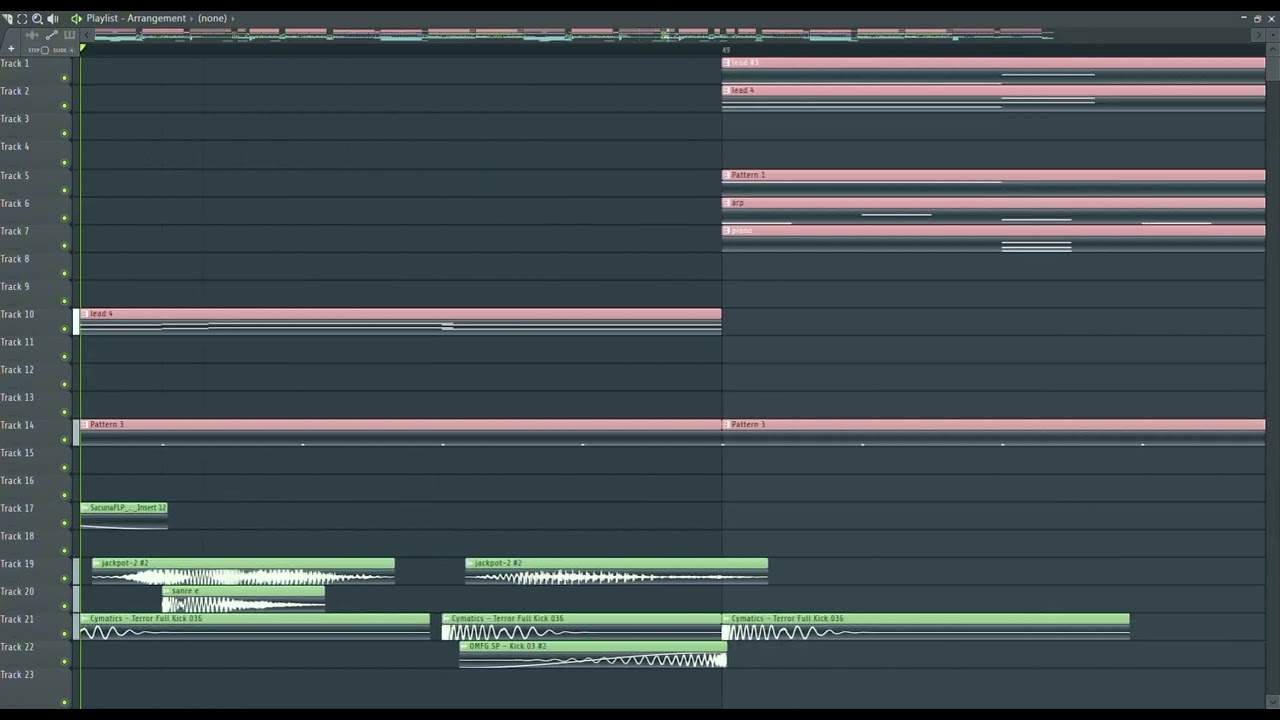
Task: Select the Track 1 header label
Action: [15, 64]
